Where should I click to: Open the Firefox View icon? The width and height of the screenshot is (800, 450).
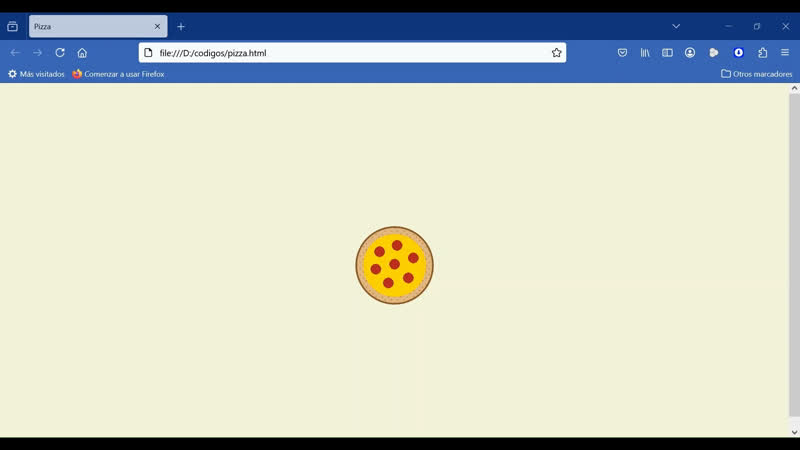12,27
